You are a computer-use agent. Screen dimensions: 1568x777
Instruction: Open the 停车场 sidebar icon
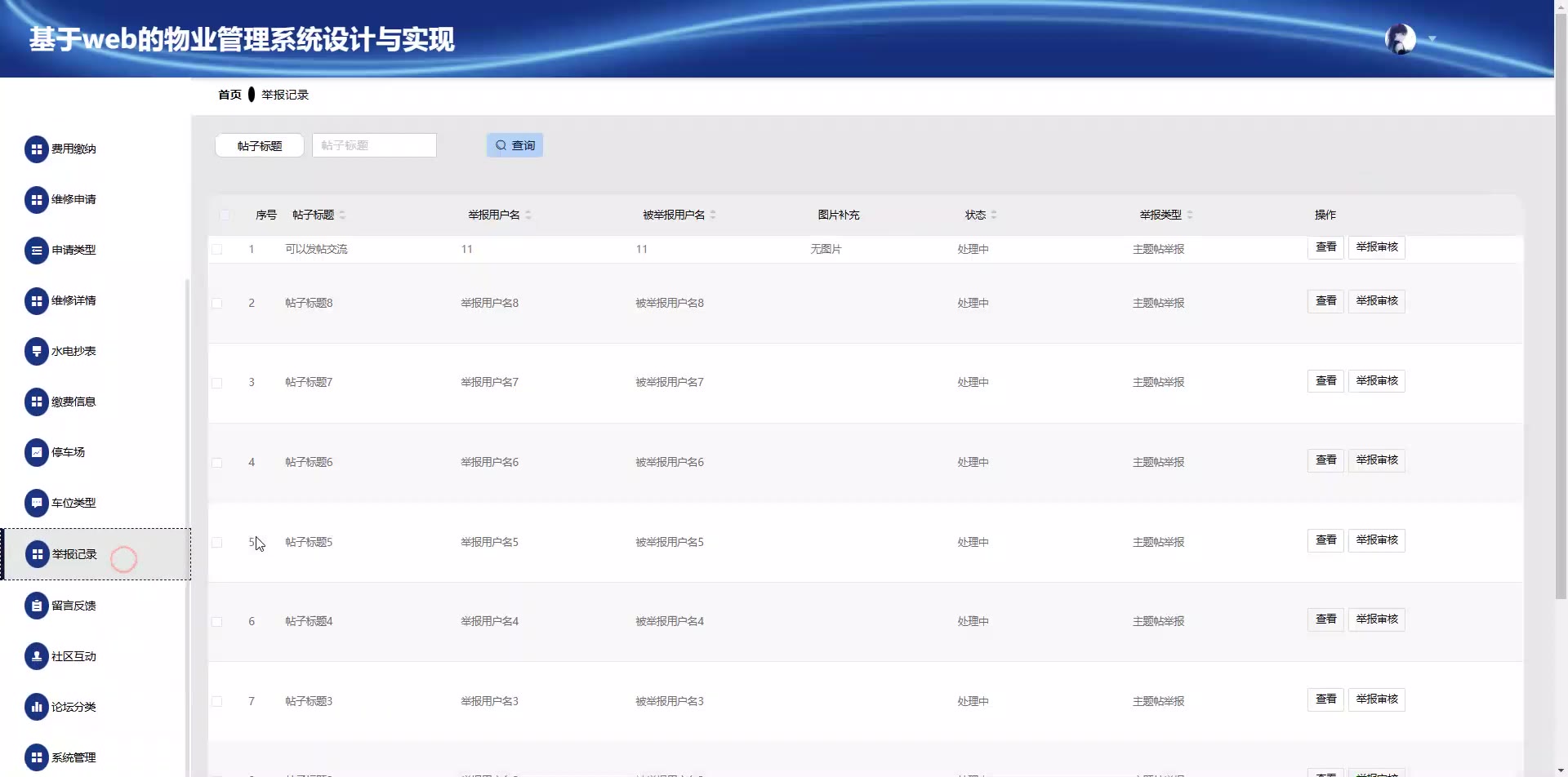click(x=37, y=453)
